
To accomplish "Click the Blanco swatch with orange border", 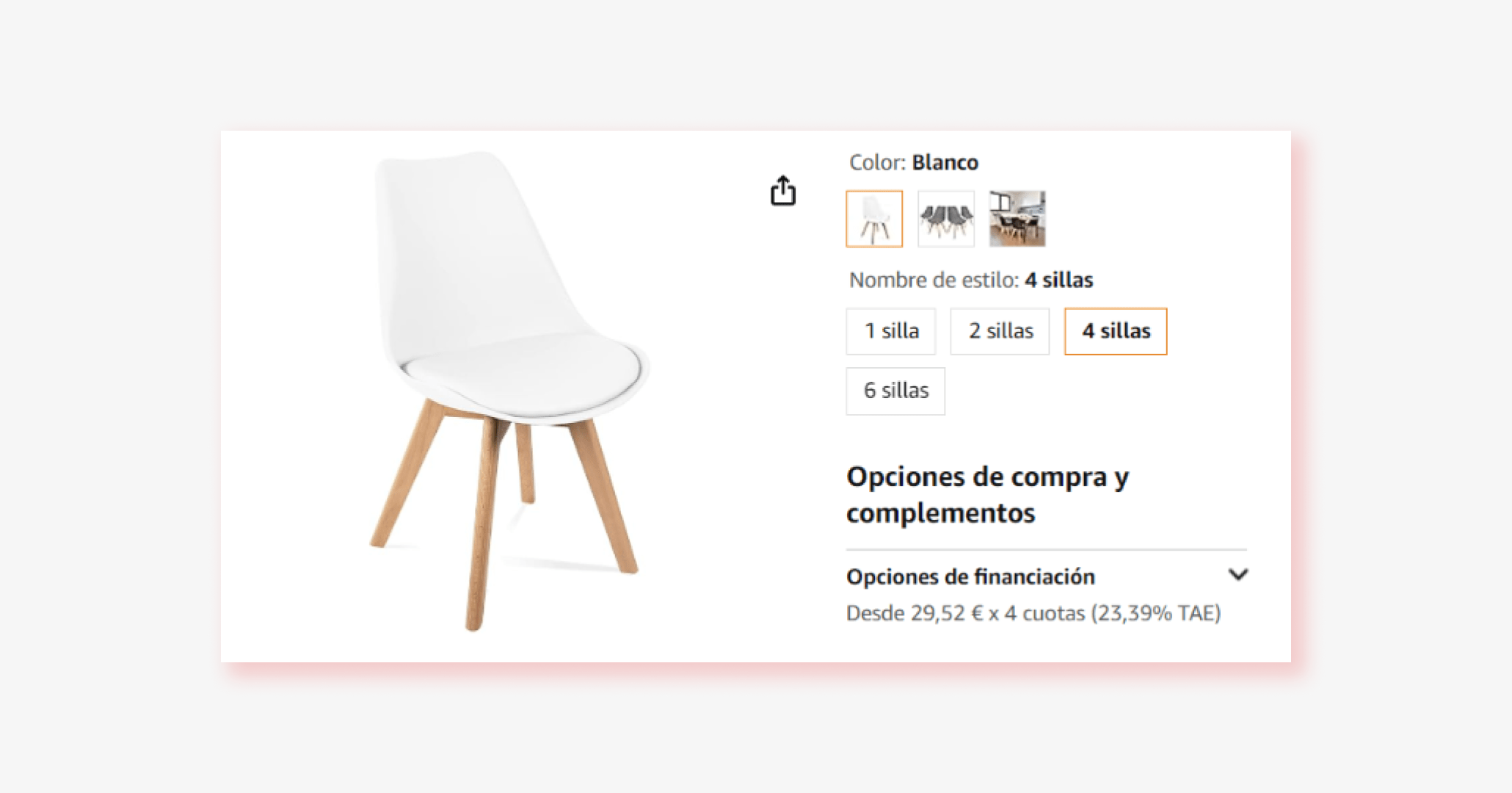I will 873,218.
